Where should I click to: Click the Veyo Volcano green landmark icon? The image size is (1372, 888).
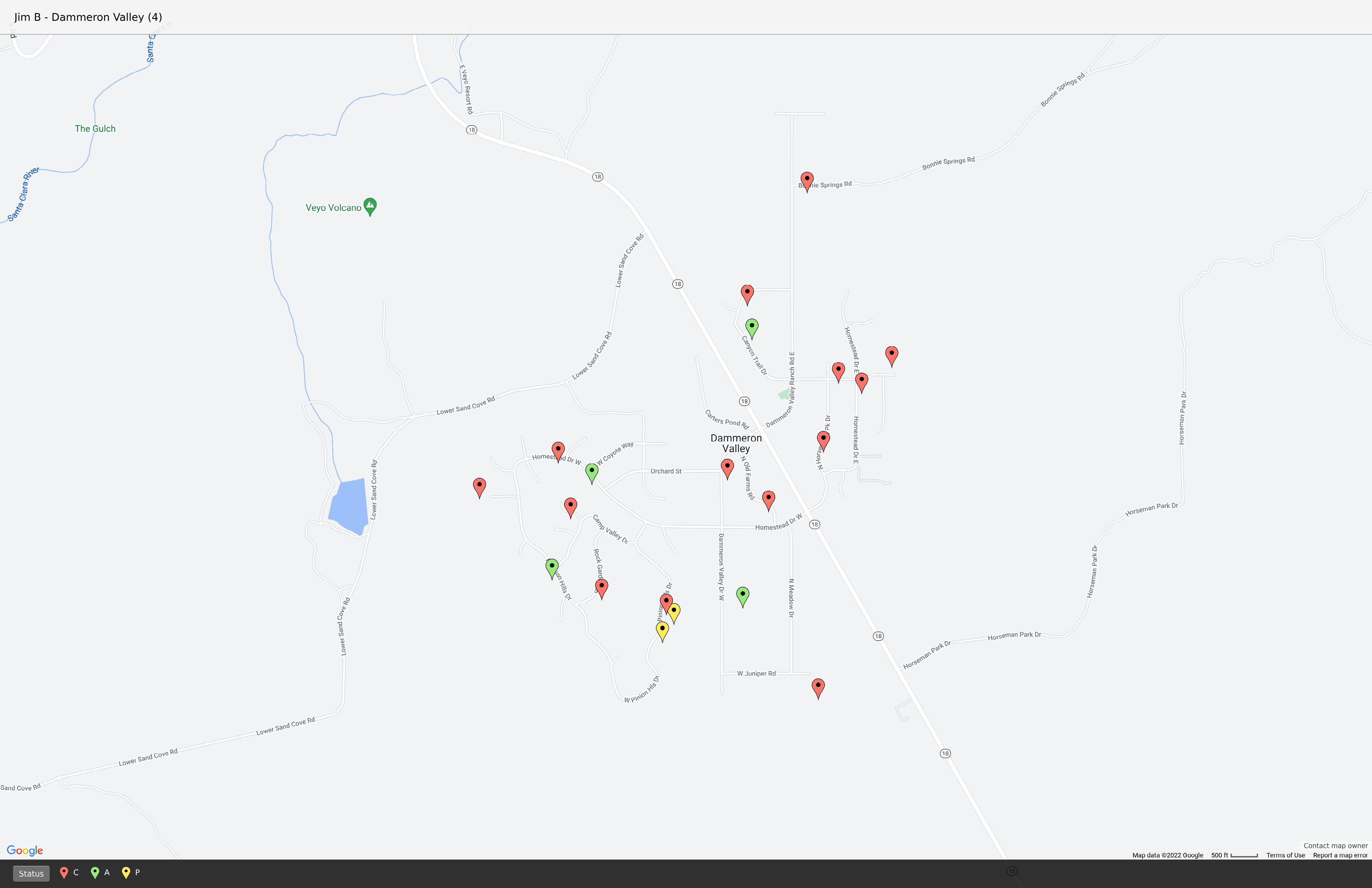point(370,206)
